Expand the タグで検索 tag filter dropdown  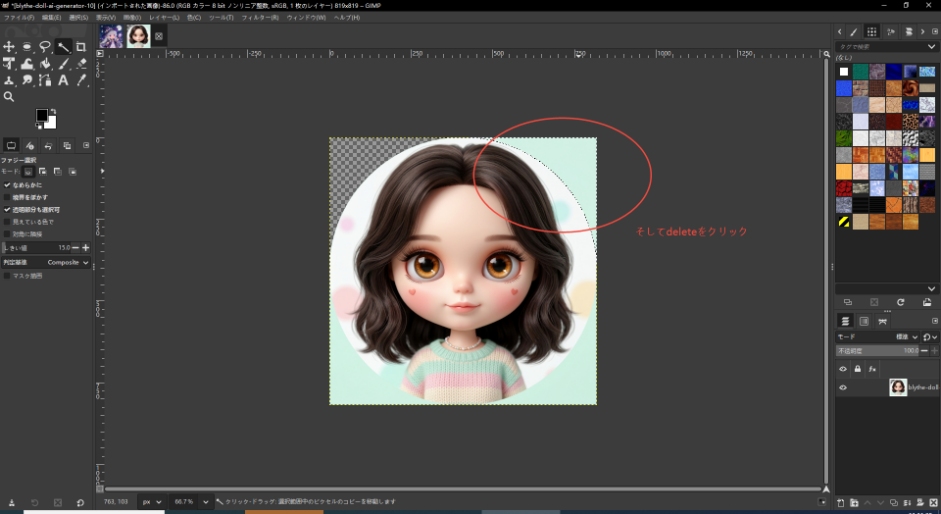(x=932, y=47)
